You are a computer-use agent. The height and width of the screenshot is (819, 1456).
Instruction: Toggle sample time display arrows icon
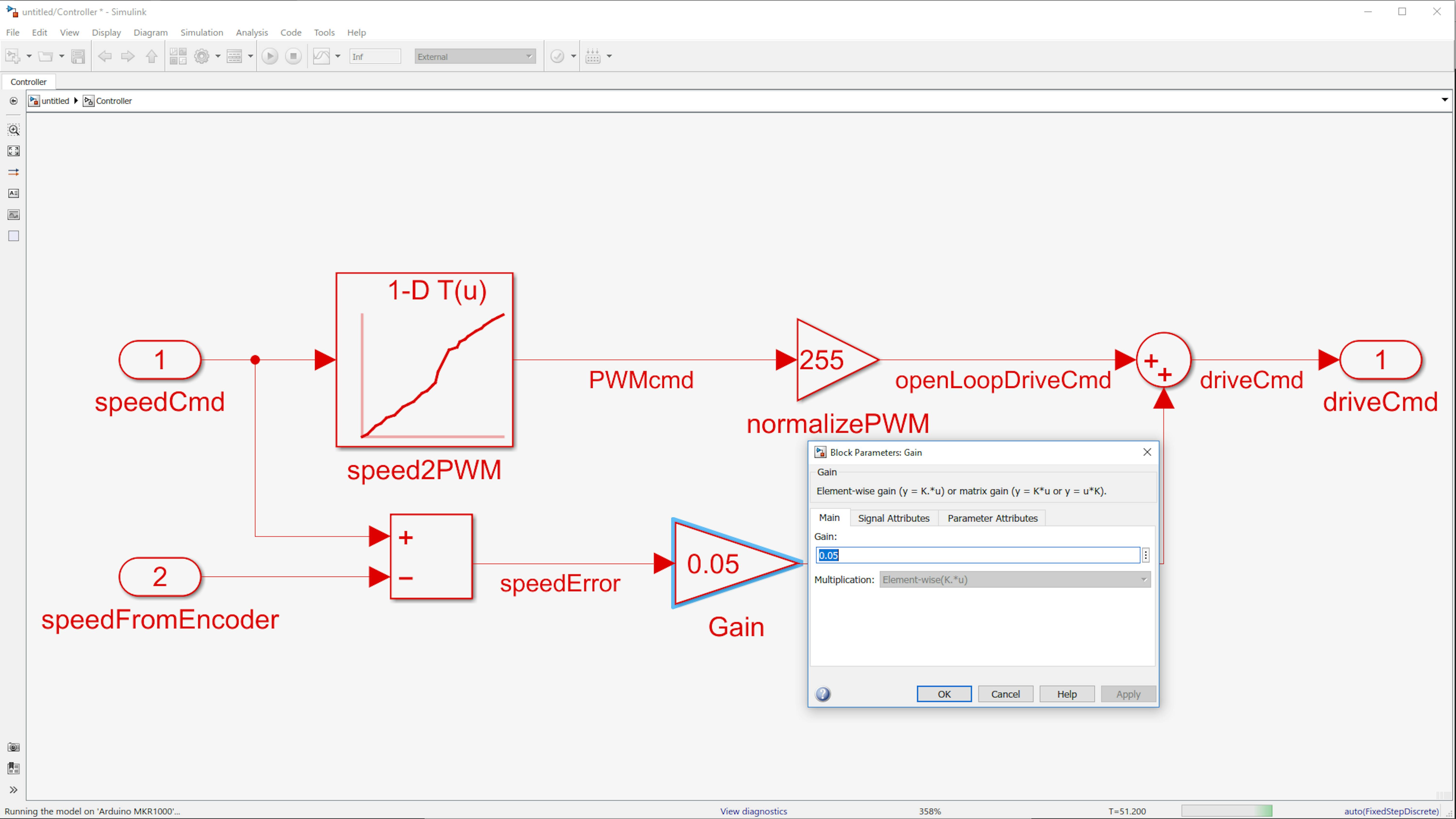14,172
